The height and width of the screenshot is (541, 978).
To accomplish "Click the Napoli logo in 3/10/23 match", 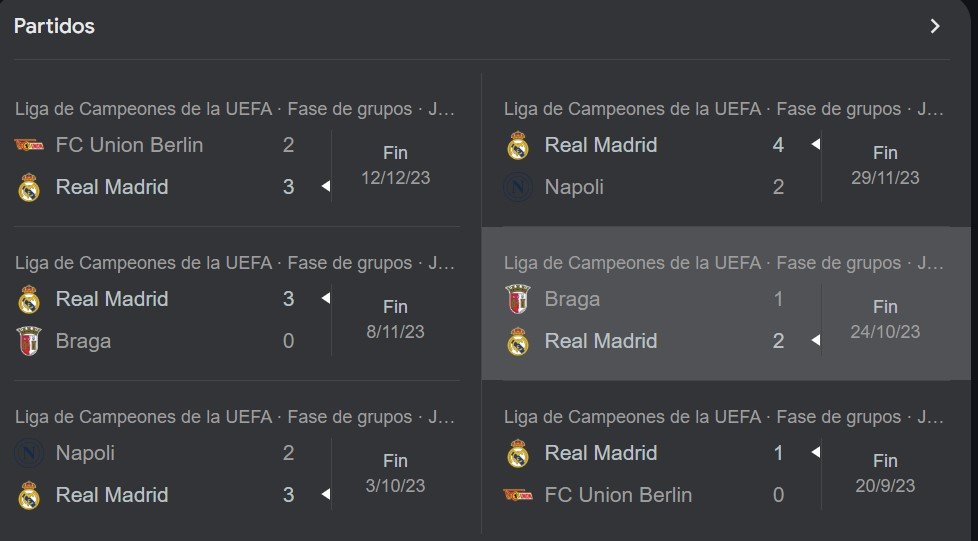I will [27, 453].
